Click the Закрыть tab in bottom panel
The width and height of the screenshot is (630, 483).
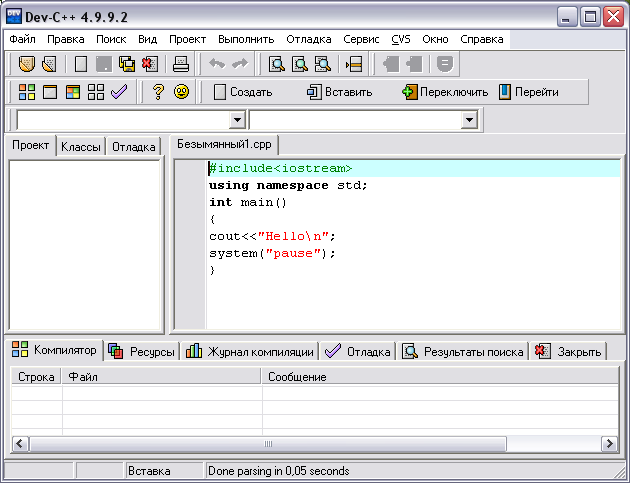568,352
